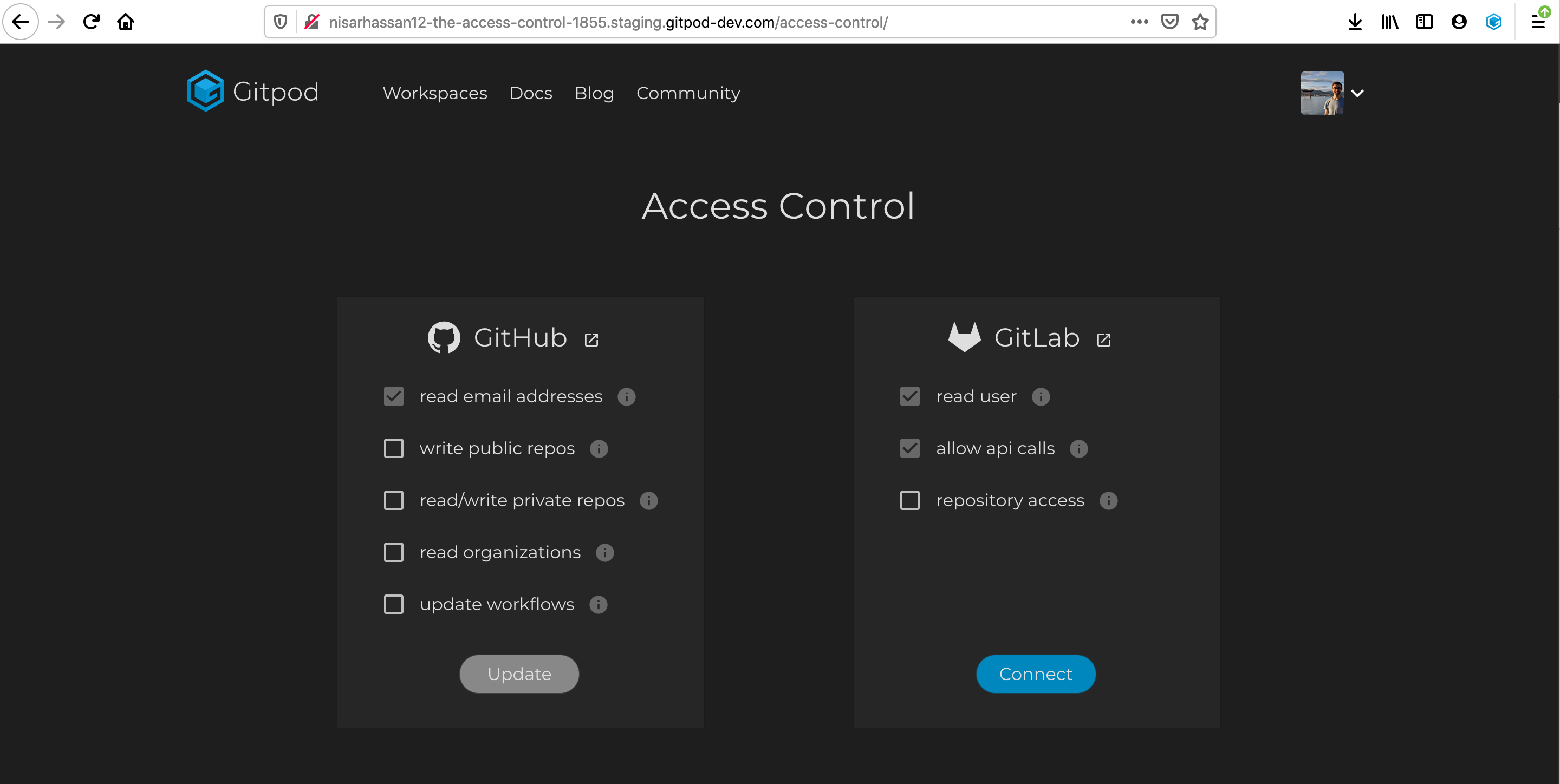Open the browser home page
Image resolution: width=1560 pixels, height=784 pixels.
click(x=126, y=22)
